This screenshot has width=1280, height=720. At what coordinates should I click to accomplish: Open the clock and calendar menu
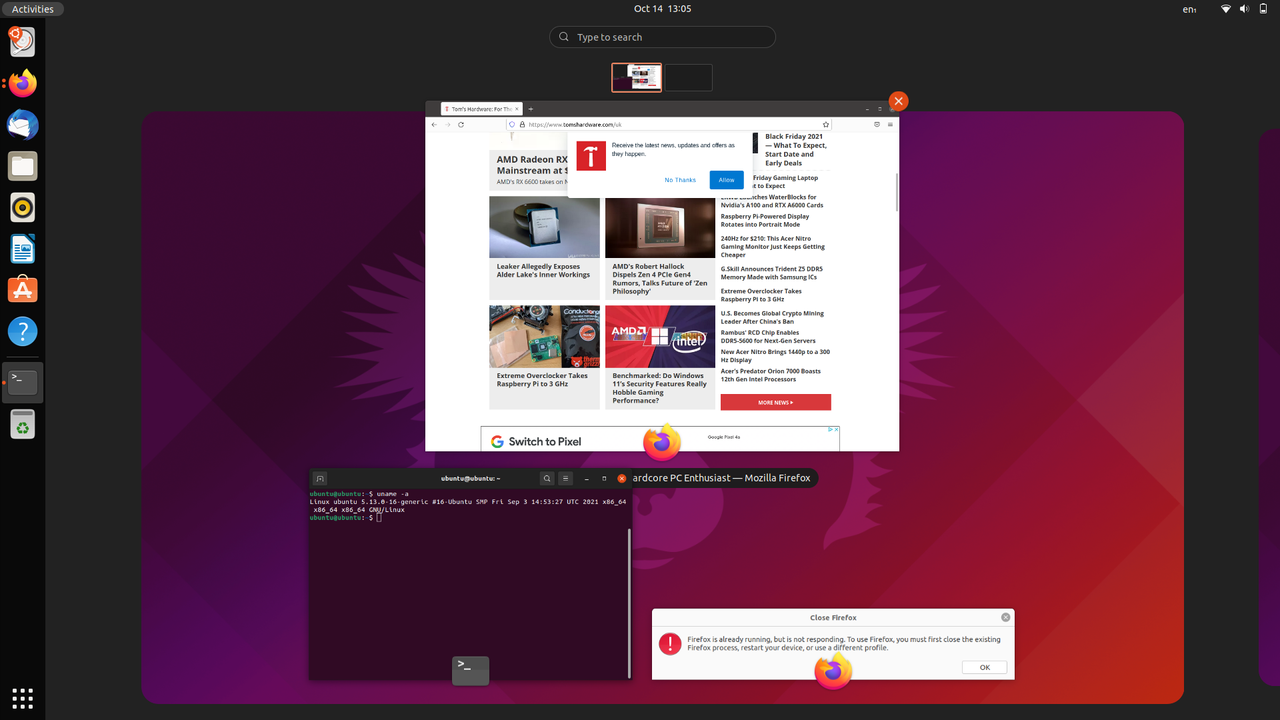pyautogui.click(x=662, y=8)
